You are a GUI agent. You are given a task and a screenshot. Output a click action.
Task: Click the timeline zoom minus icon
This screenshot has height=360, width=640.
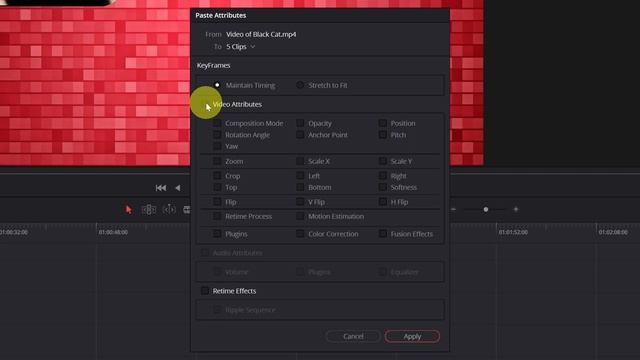coord(453,209)
